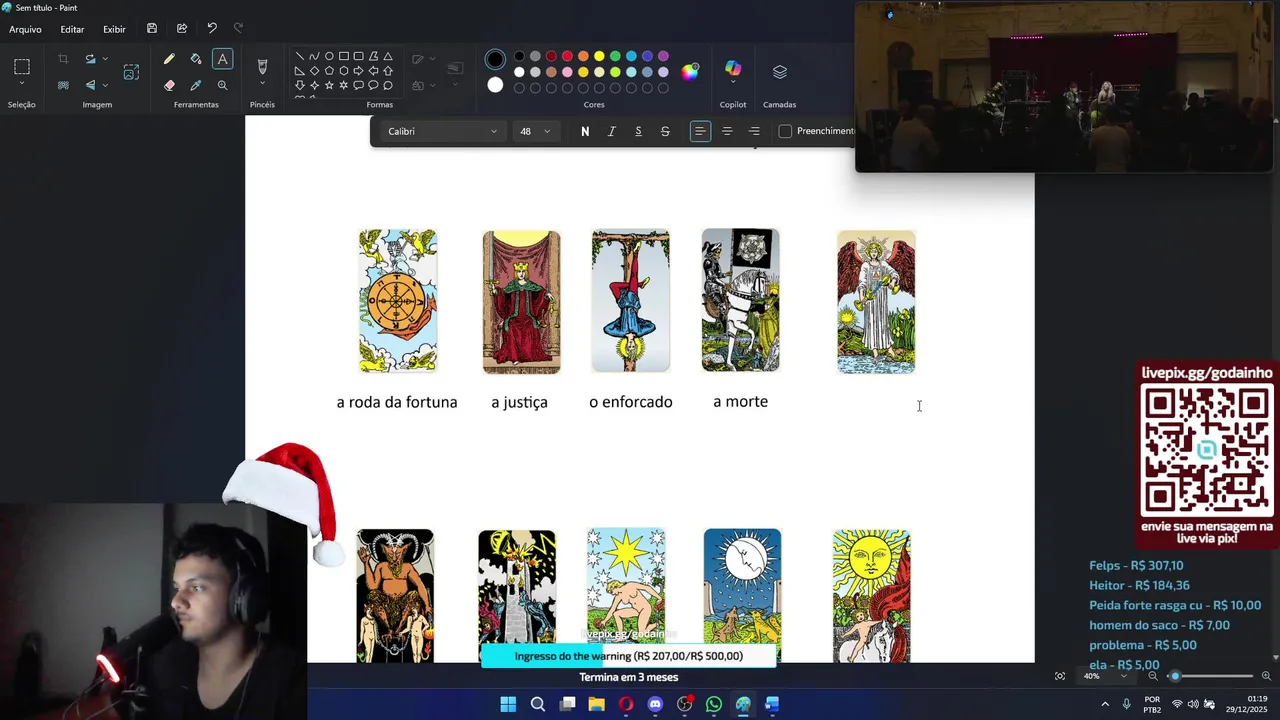Open the font size 48 dropdown
This screenshot has height=720, width=1280.
(535, 131)
